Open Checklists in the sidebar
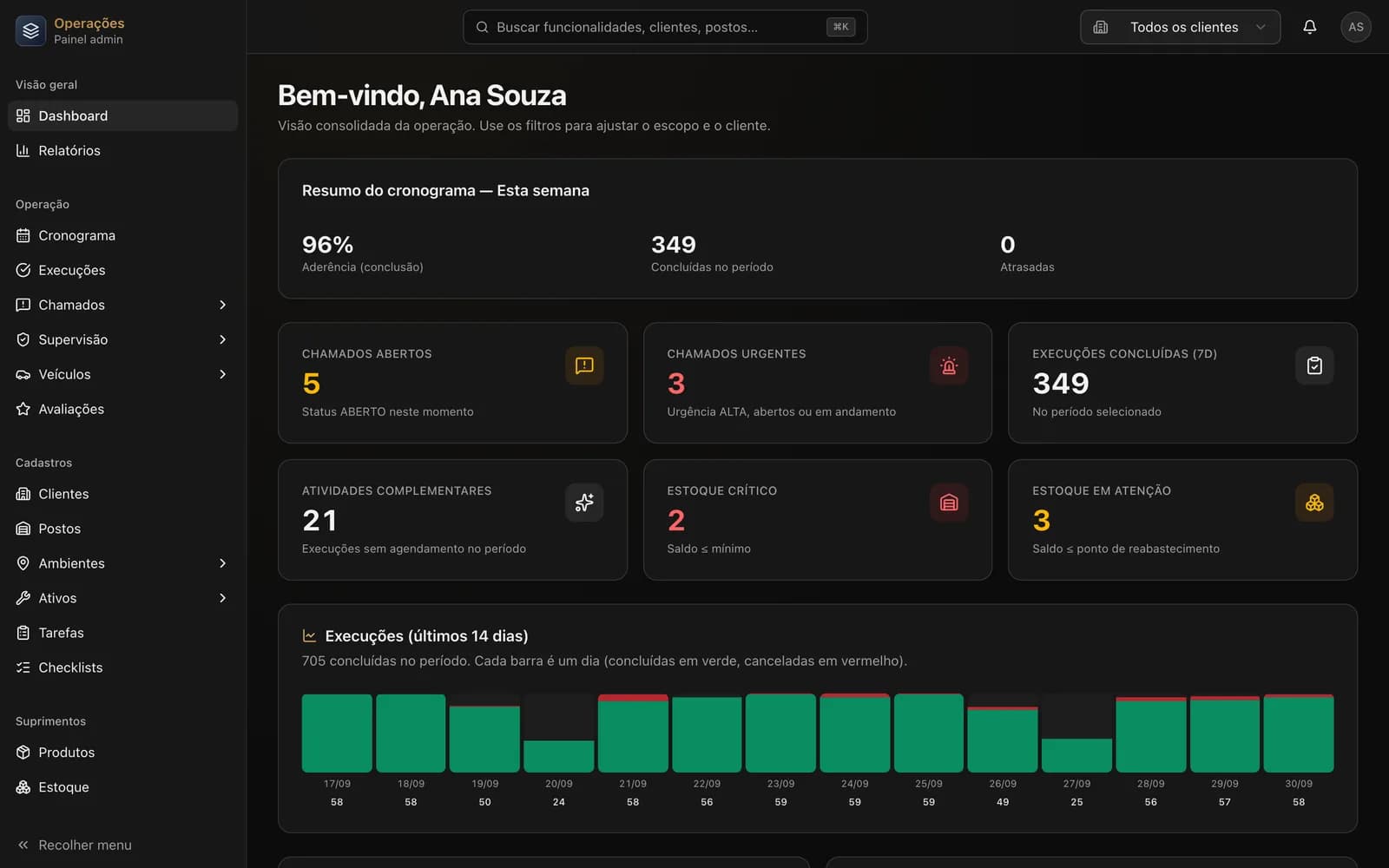 pos(122,667)
